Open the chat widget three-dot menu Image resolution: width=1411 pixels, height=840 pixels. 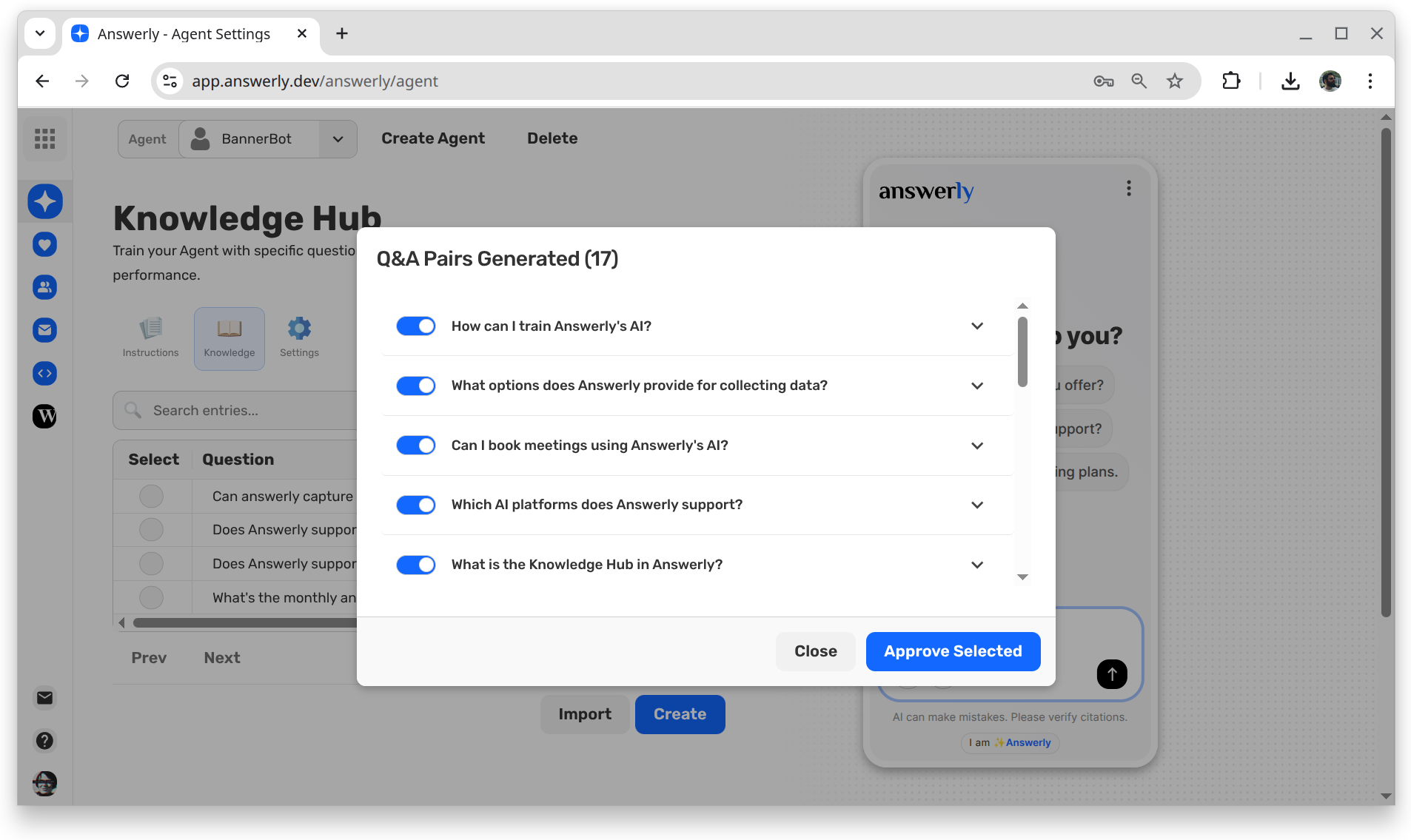1128,189
